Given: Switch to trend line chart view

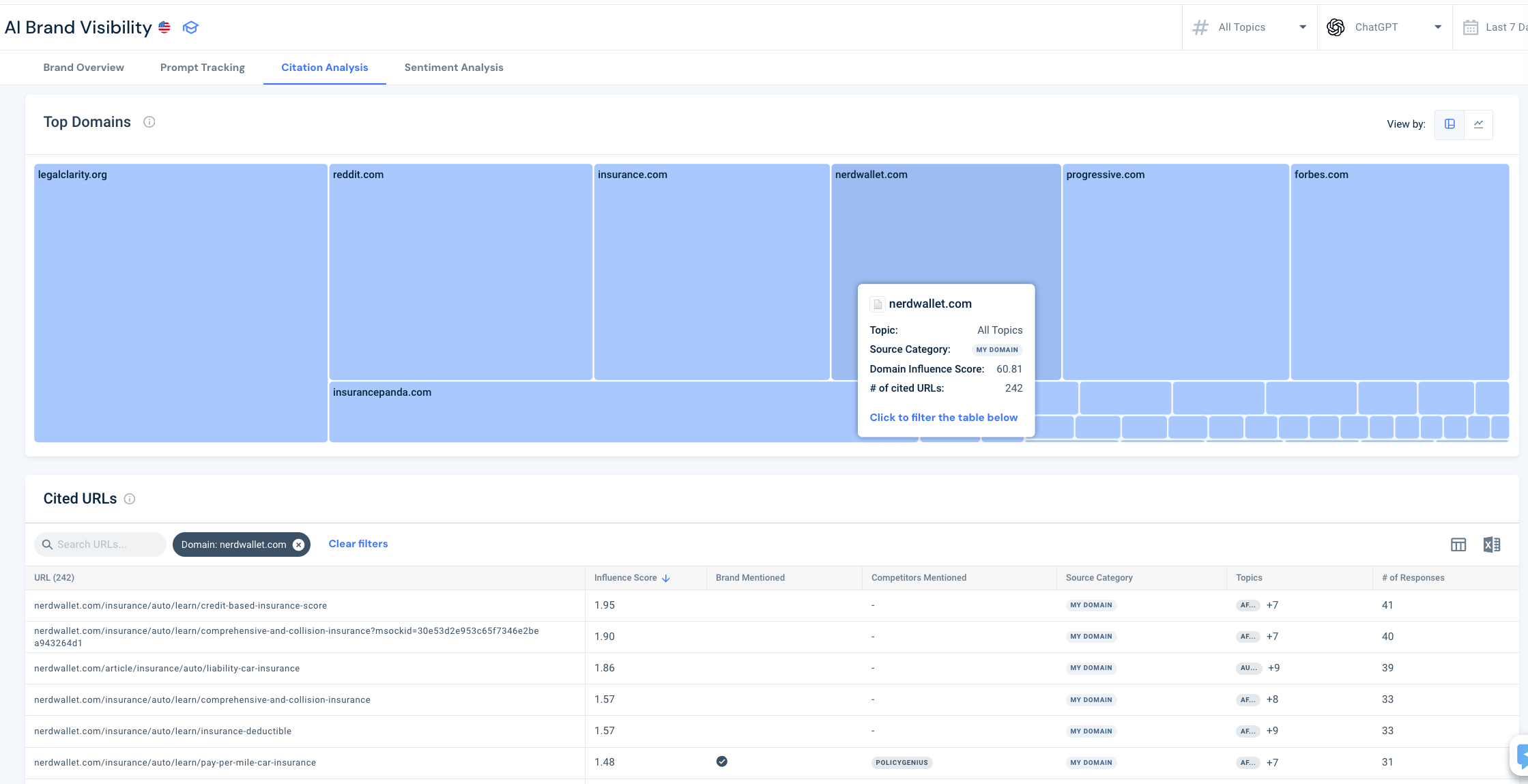Looking at the screenshot, I should pos(1478,124).
